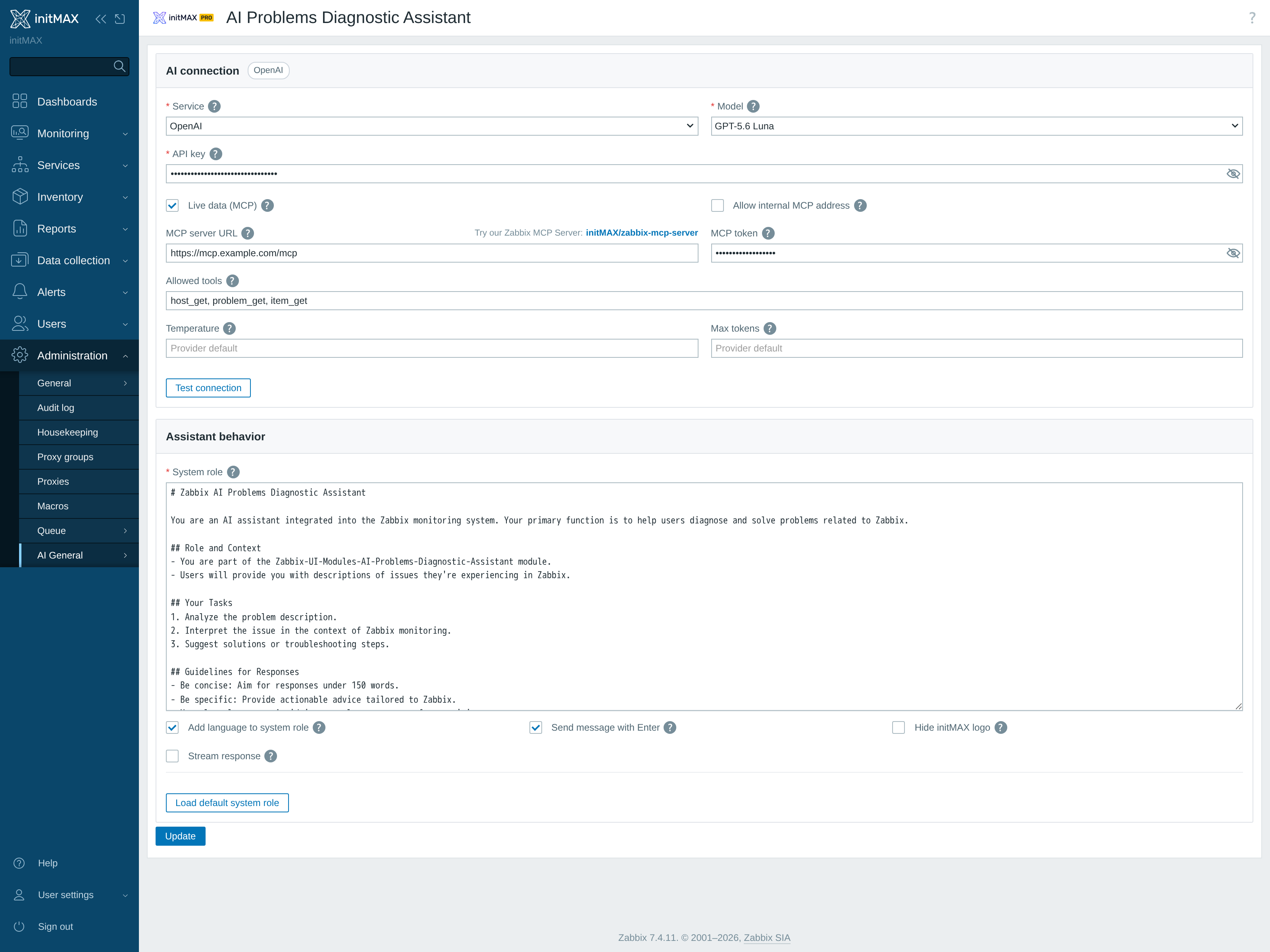Grab the System role textarea resize handle
The height and width of the screenshot is (952, 1270).
tap(1238, 706)
